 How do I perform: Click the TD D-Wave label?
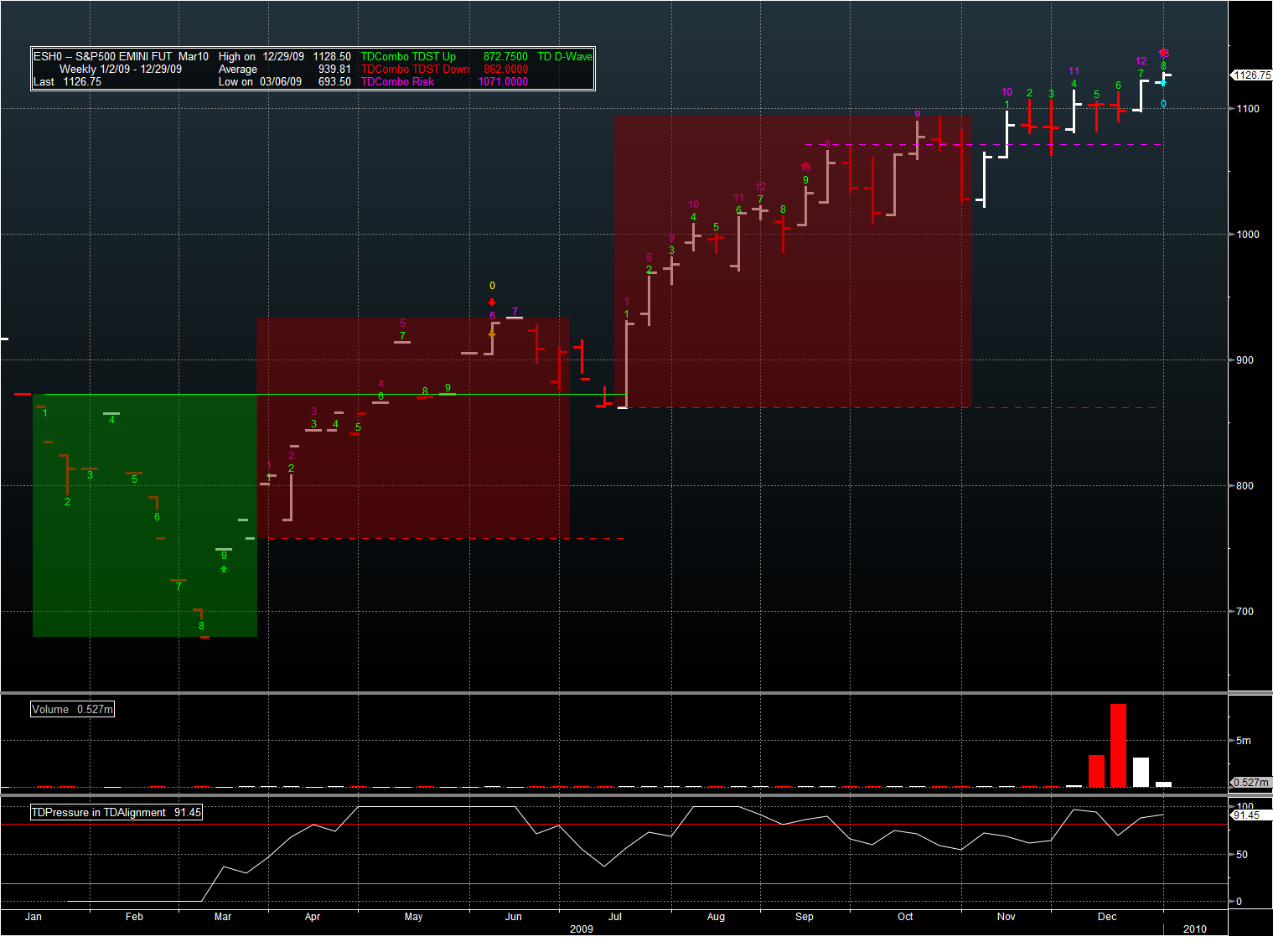coord(564,57)
